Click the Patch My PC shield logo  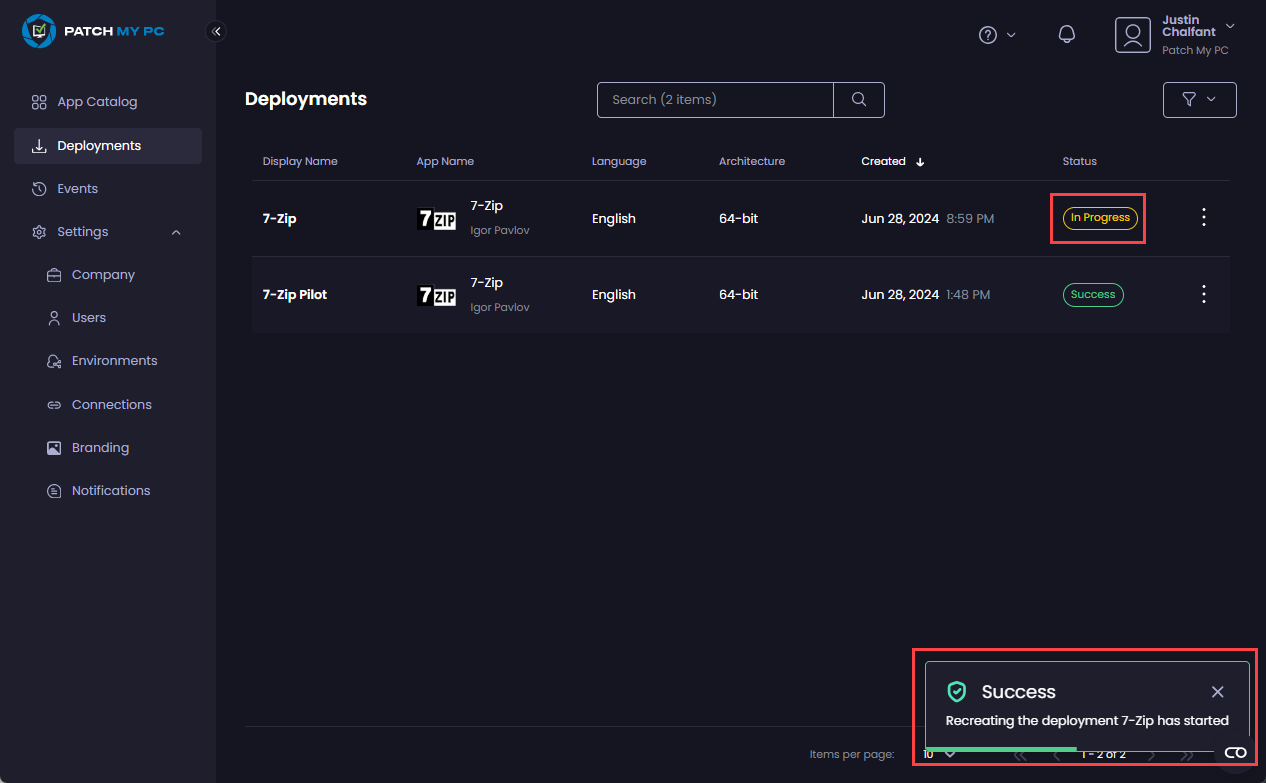click(39, 31)
